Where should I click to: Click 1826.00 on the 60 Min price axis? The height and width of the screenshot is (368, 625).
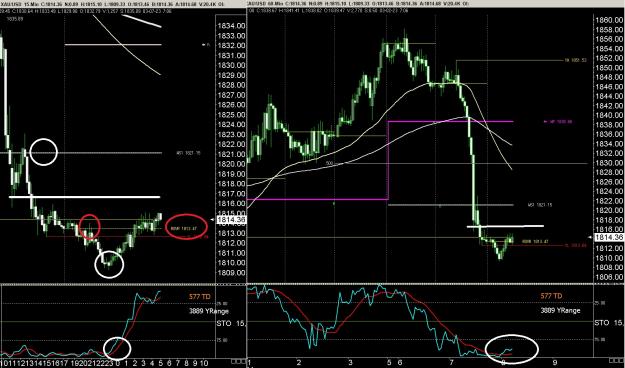tap(609, 182)
